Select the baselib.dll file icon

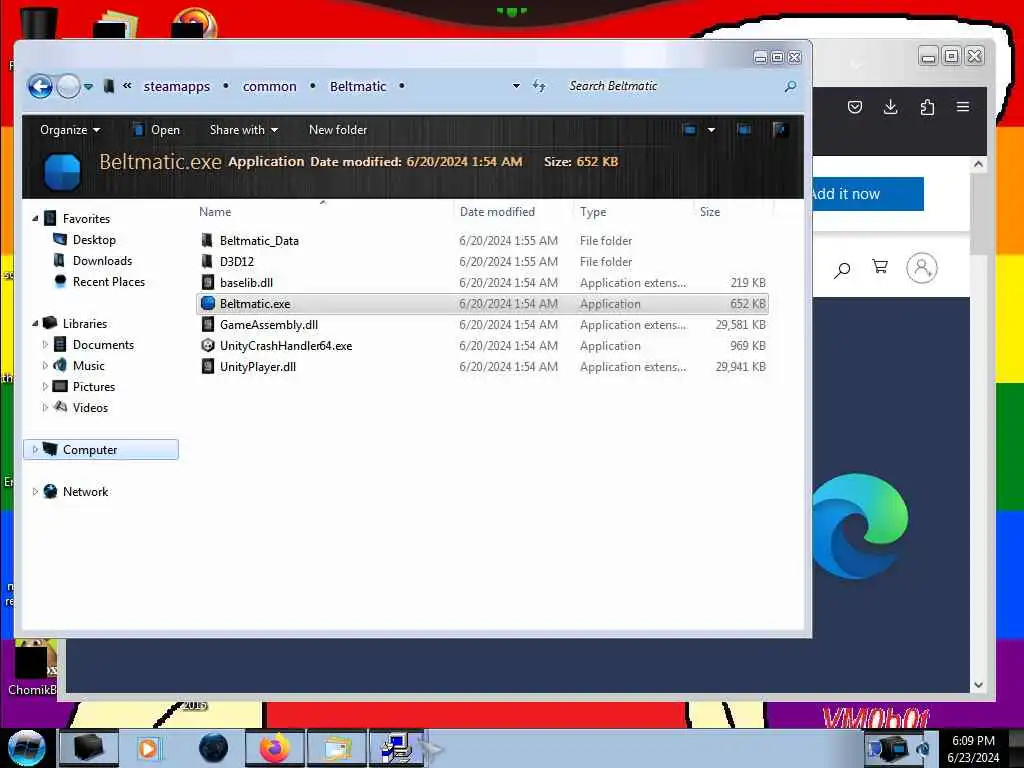tap(208, 282)
